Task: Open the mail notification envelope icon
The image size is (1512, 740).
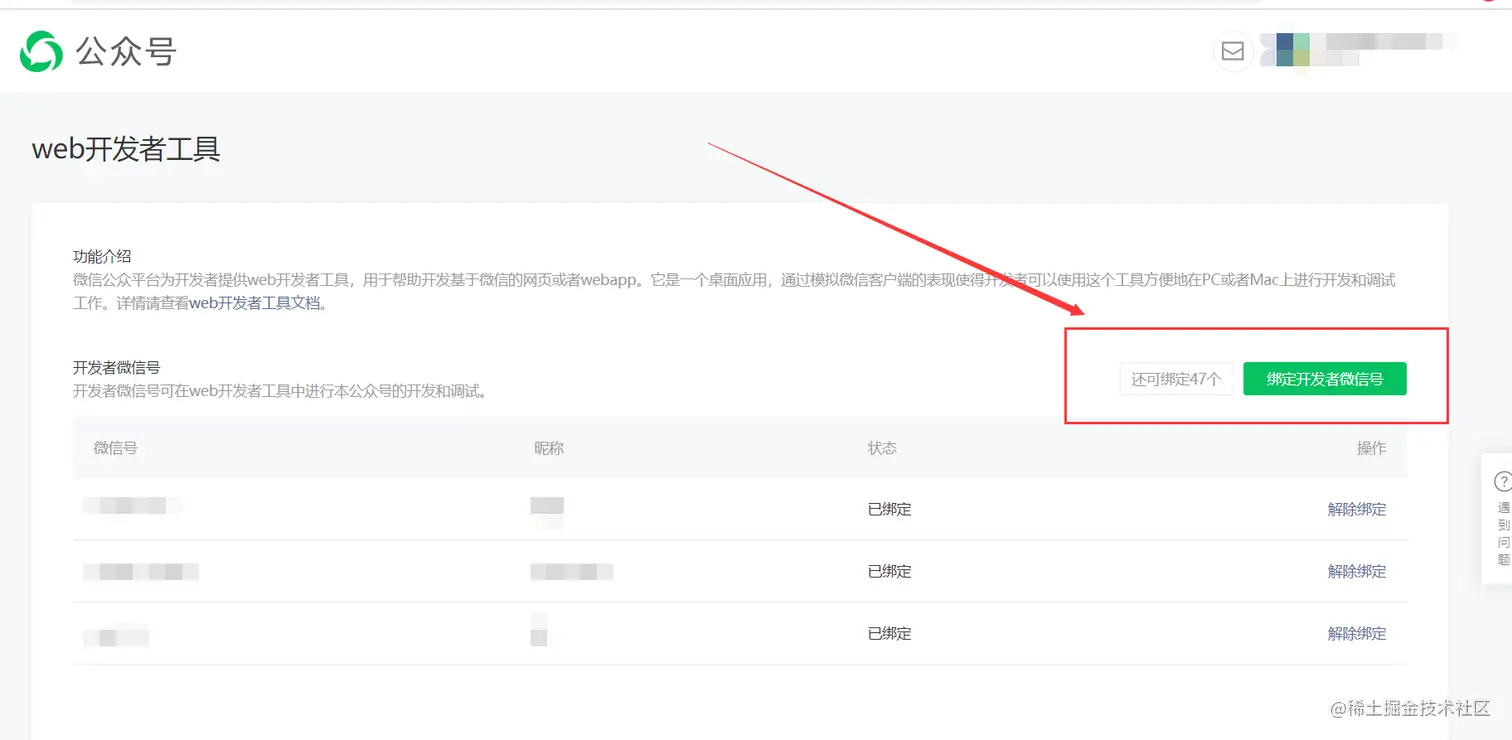Action: 1233,51
